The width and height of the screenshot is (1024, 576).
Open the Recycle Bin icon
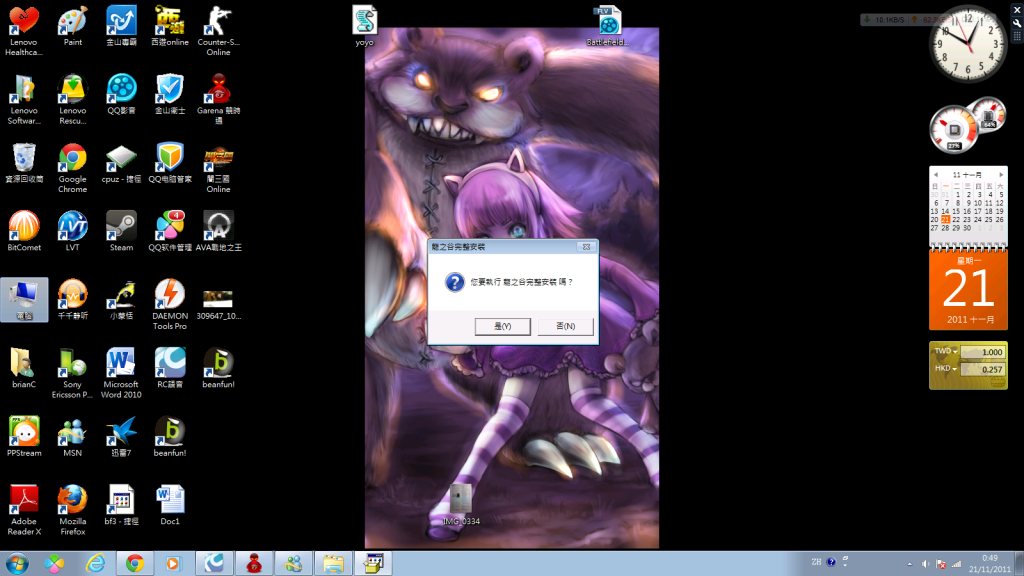[24, 163]
